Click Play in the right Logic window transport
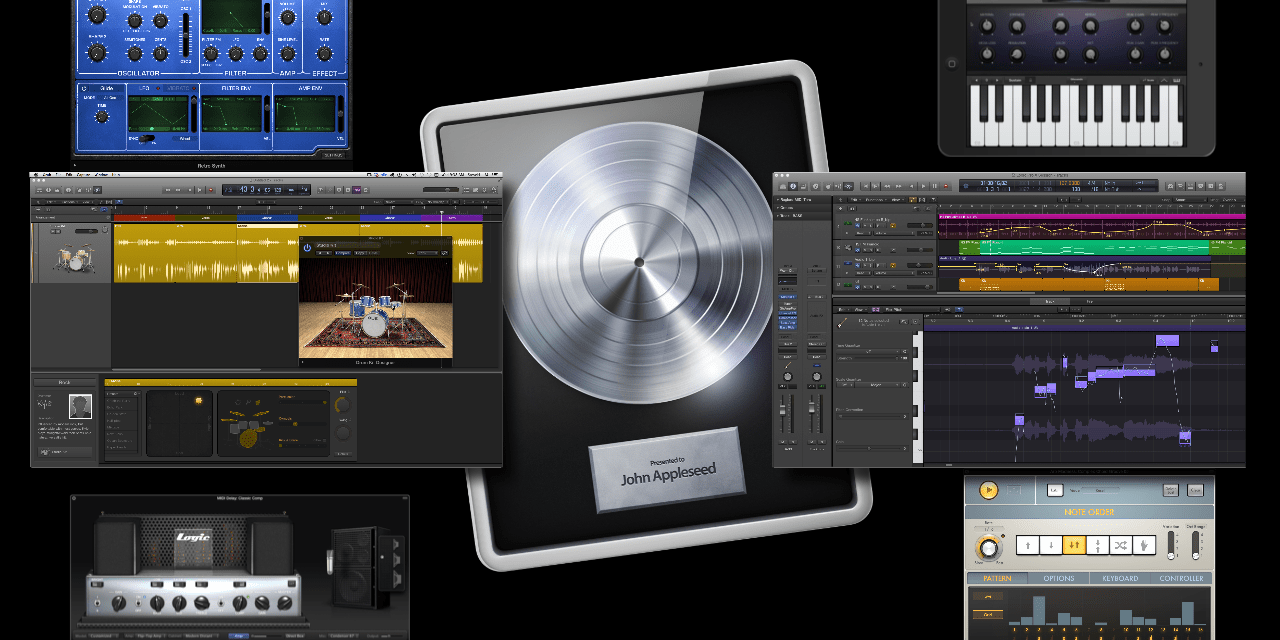This screenshot has width=1280, height=640. click(x=923, y=186)
